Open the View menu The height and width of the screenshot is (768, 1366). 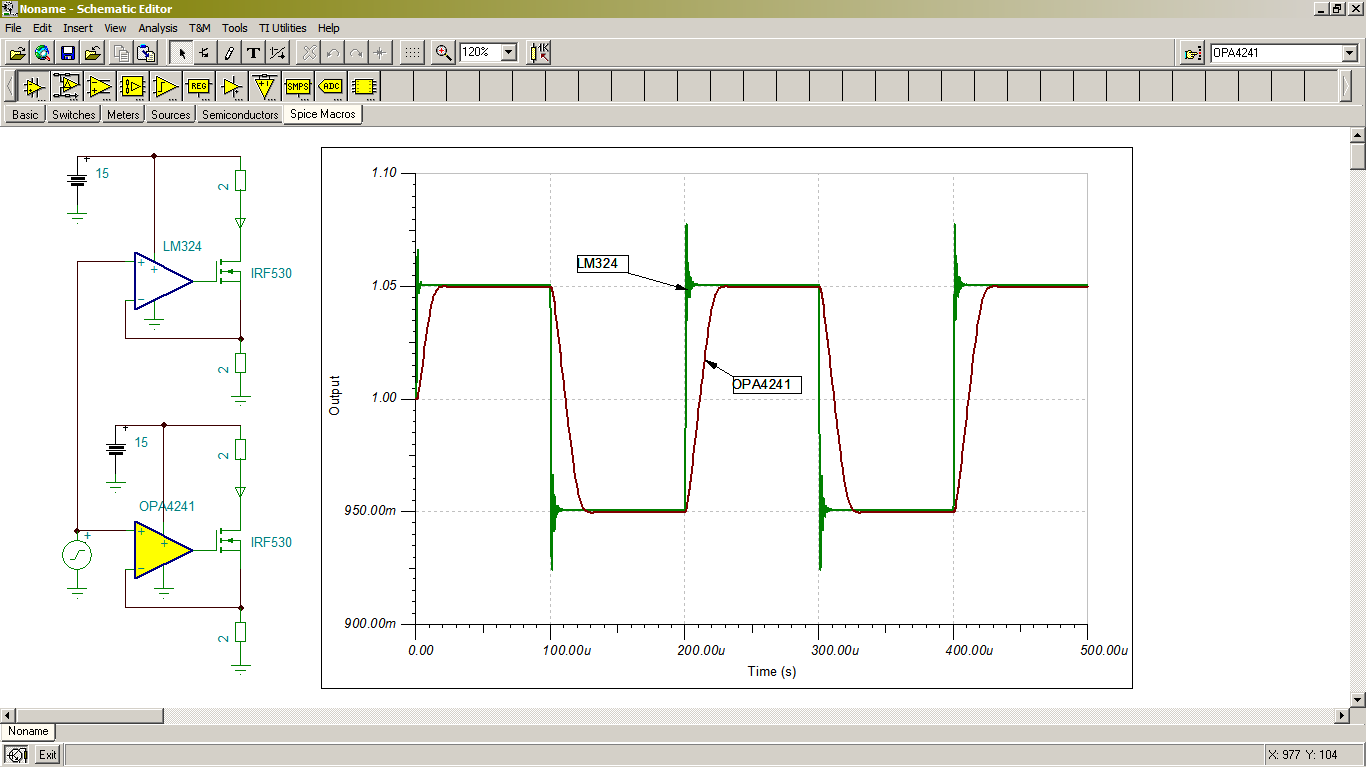pos(115,28)
